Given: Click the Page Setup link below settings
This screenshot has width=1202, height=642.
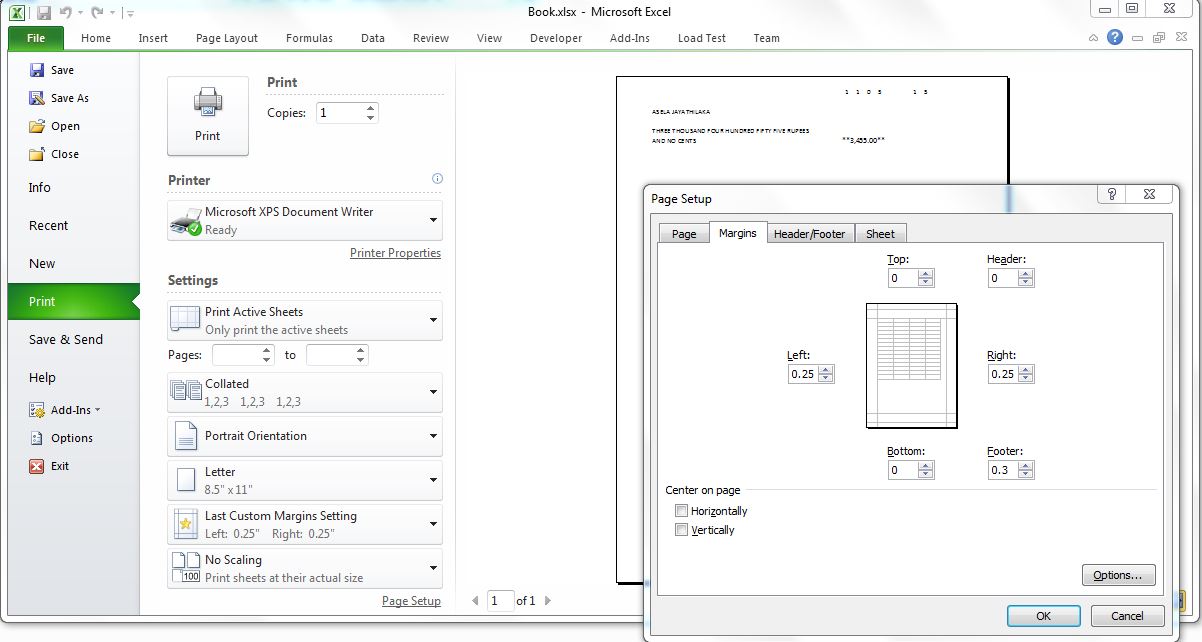Looking at the screenshot, I should click(x=411, y=601).
